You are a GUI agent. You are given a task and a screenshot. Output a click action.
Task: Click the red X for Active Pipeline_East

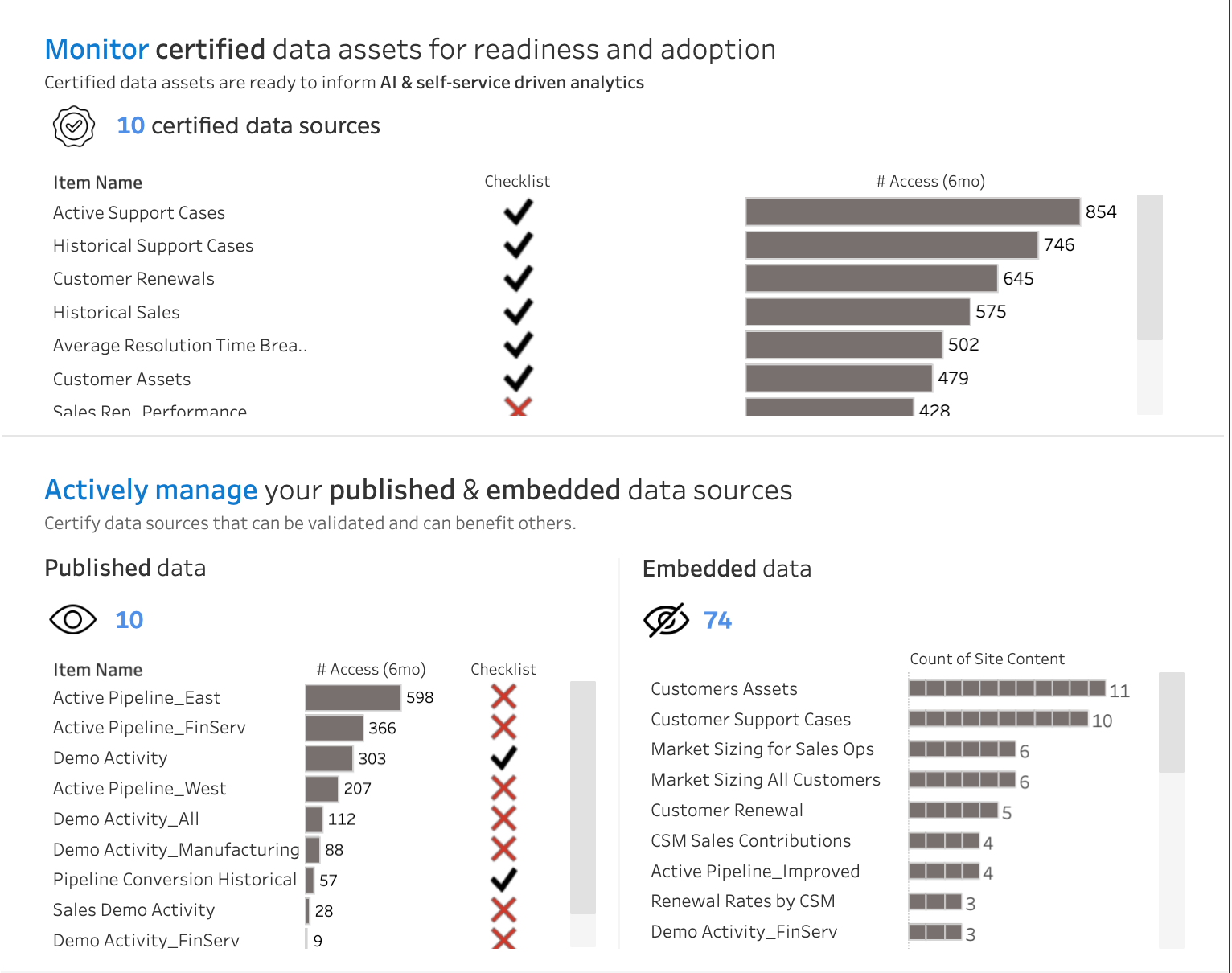(503, 696)
